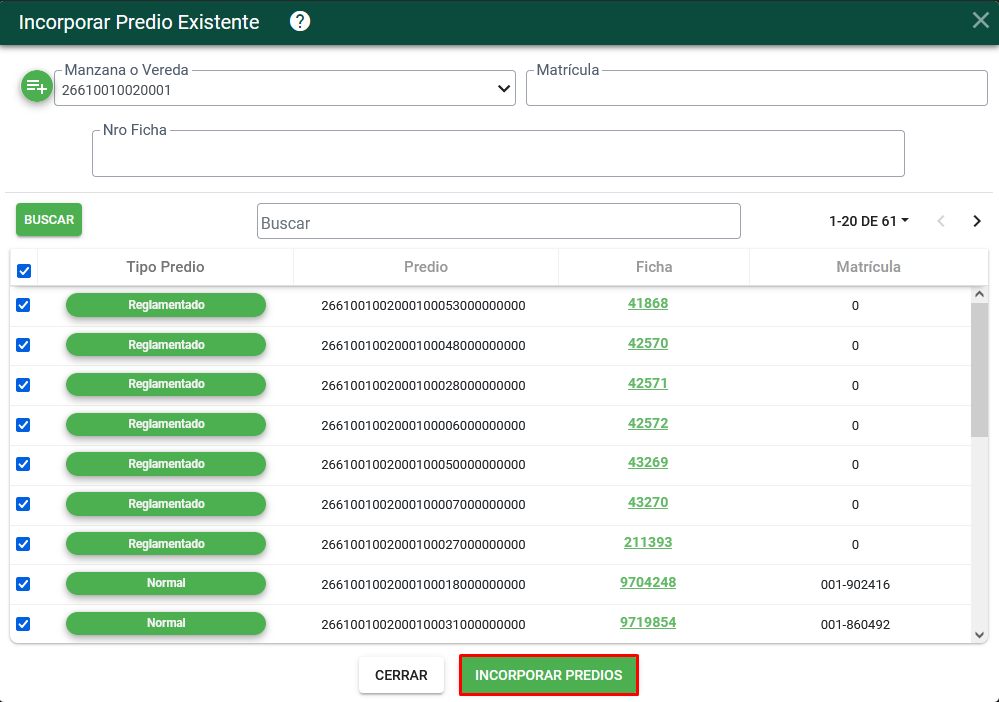Open the help question mark icon
999x702 pixels.
click(300, 22)
